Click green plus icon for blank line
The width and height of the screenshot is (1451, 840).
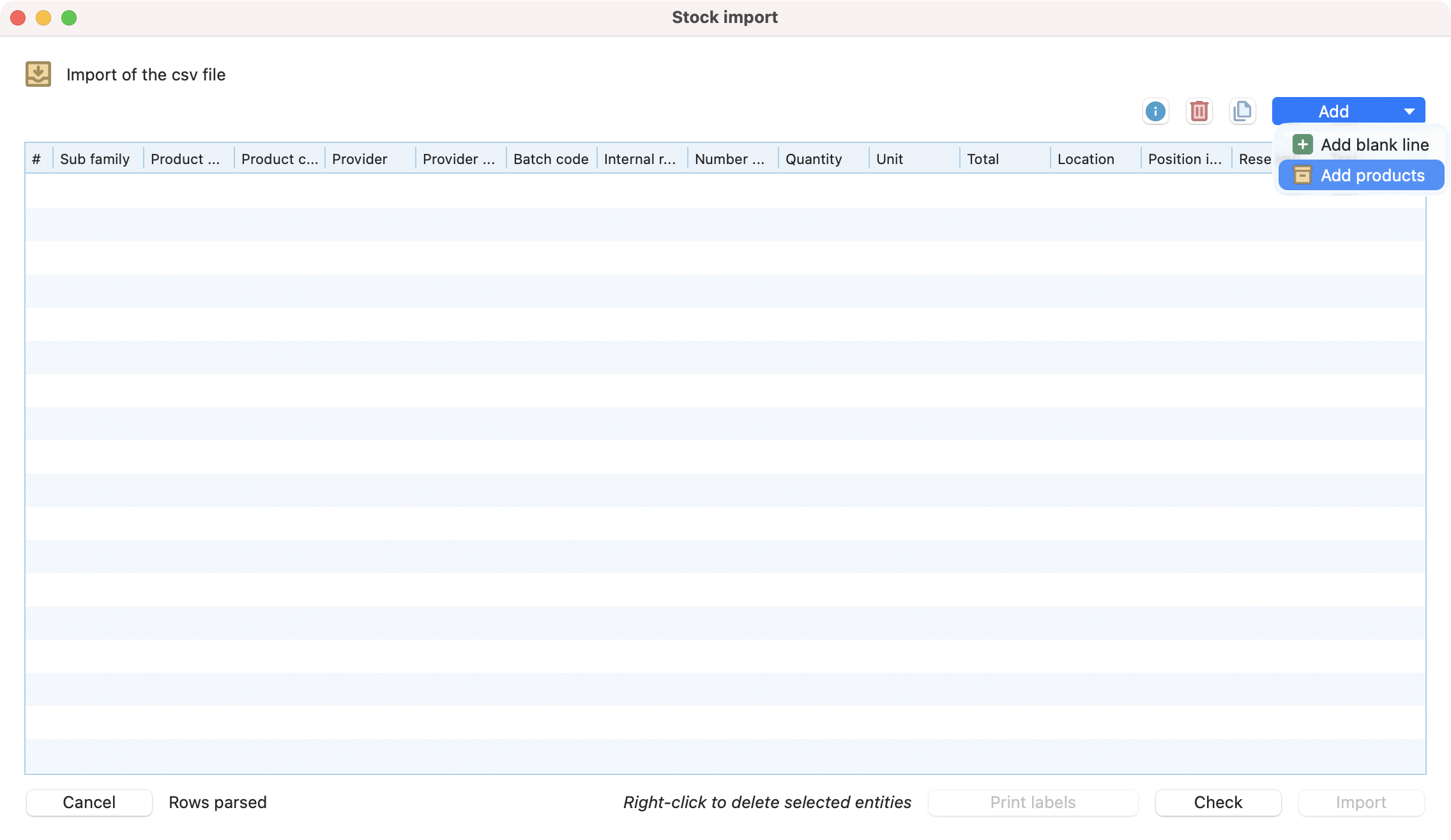pyautogui.click(x=1302, y=145)
